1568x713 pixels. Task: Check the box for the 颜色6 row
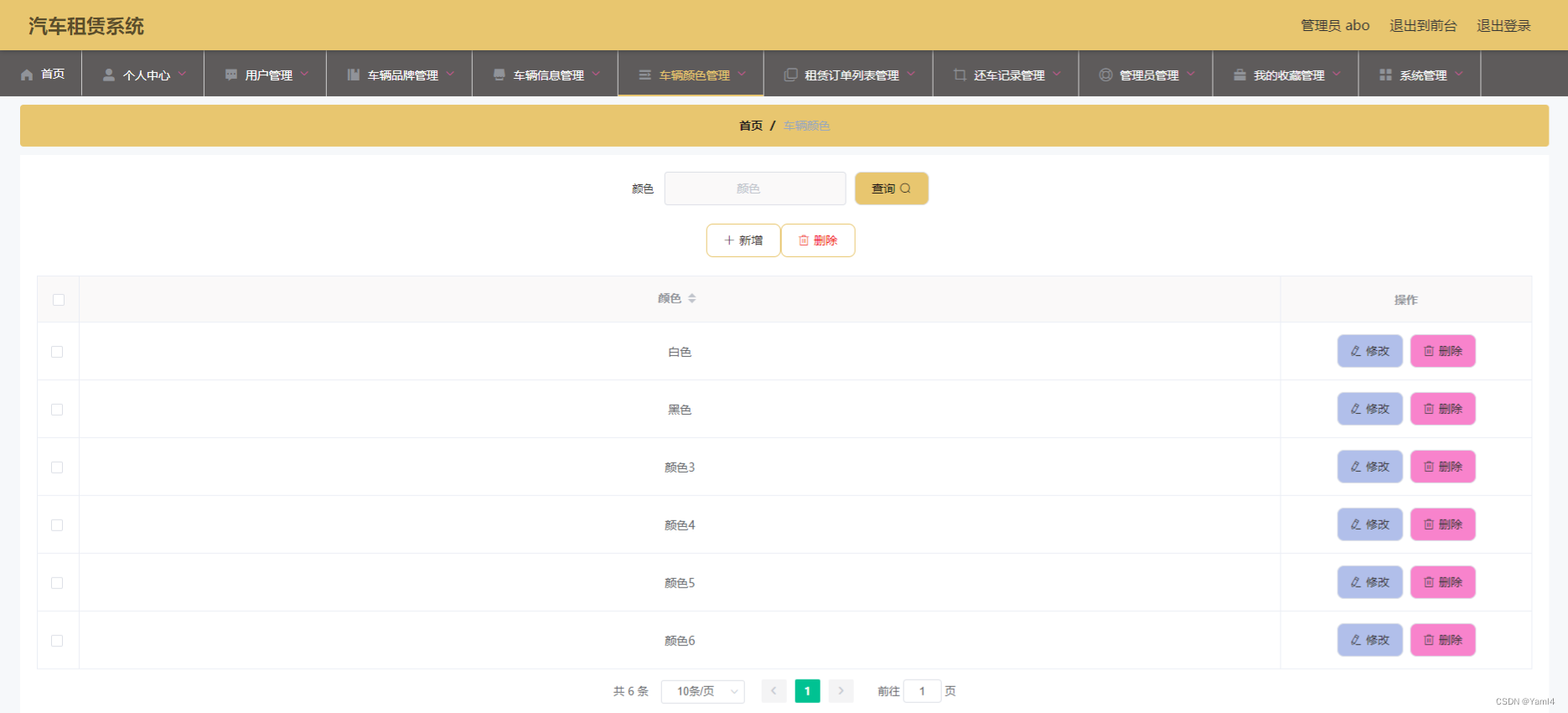pos(57,641)
